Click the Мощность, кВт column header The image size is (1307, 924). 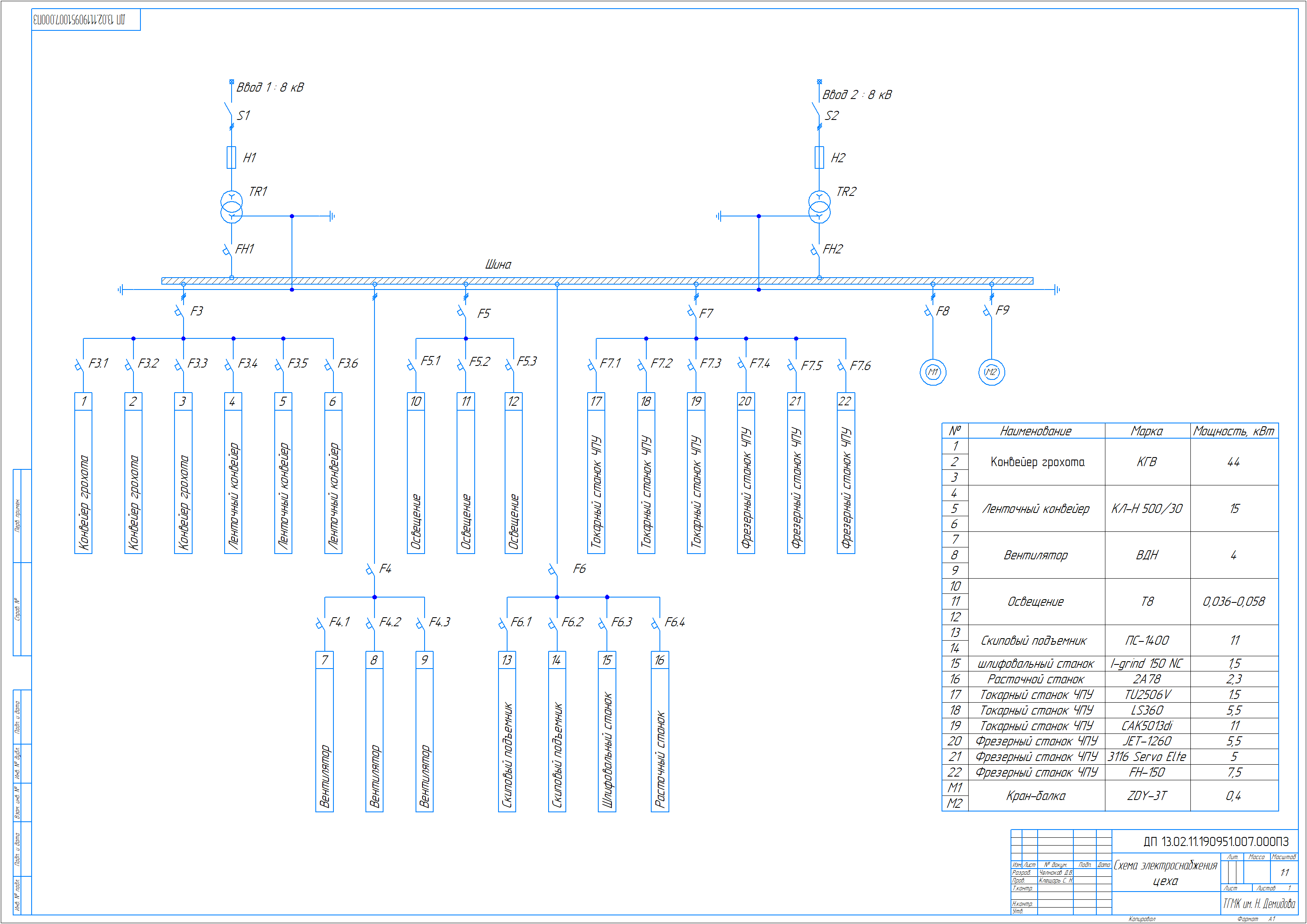click(1233, 431)
